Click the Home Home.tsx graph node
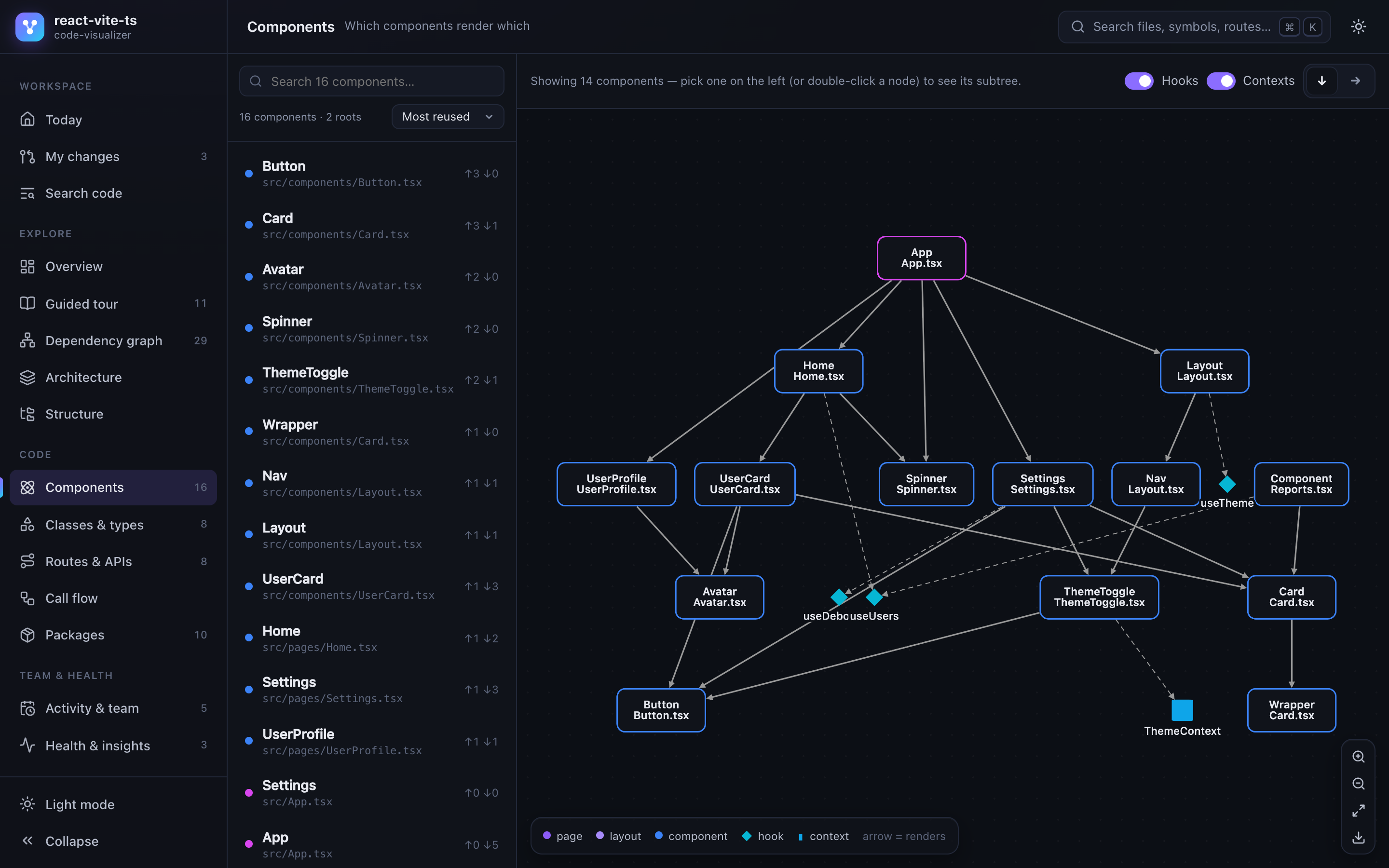The image size is (1389, 868). (x=818, y=371)
